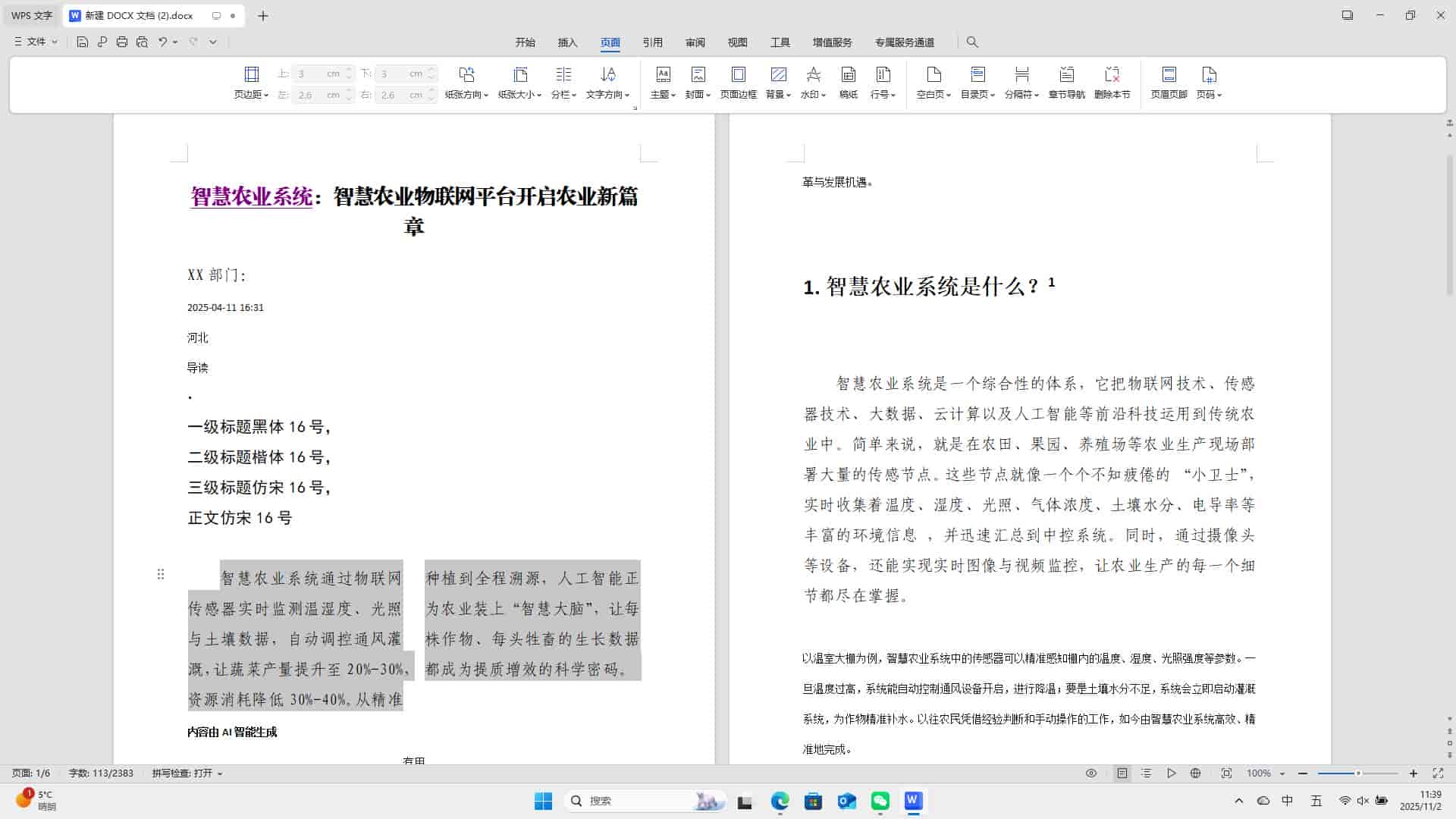Click the WPS 文字 home tab
This screenshot has width=1456, height=819.
[32, 15]
